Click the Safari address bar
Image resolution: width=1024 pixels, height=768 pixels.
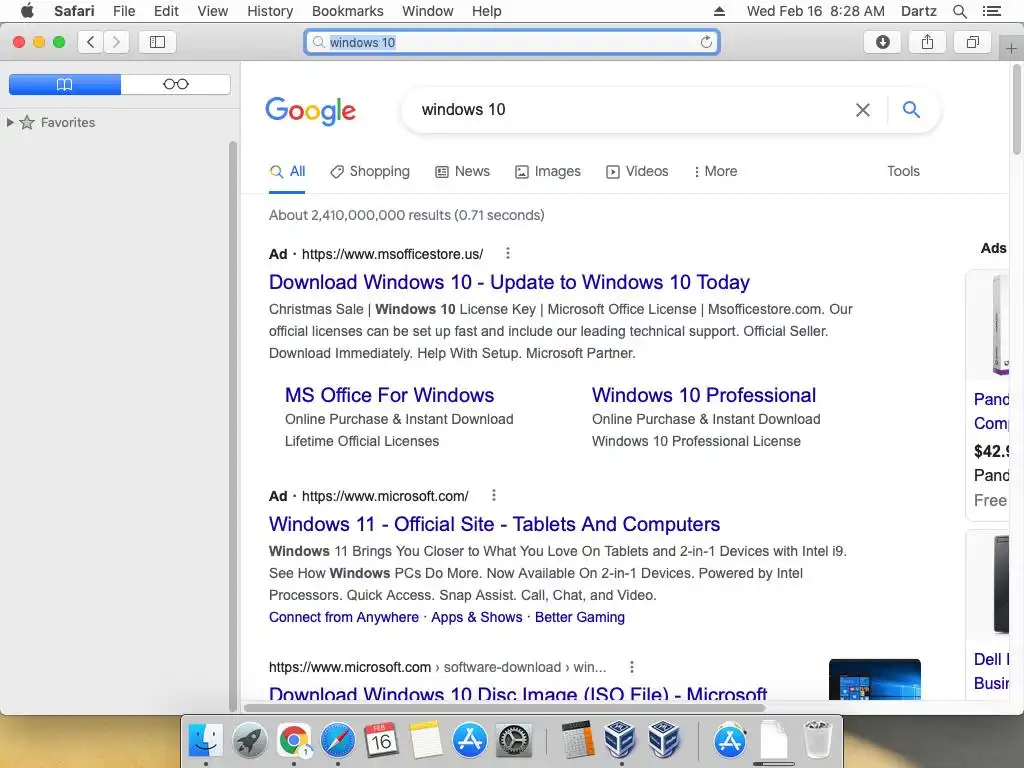[x=512, y=42]
